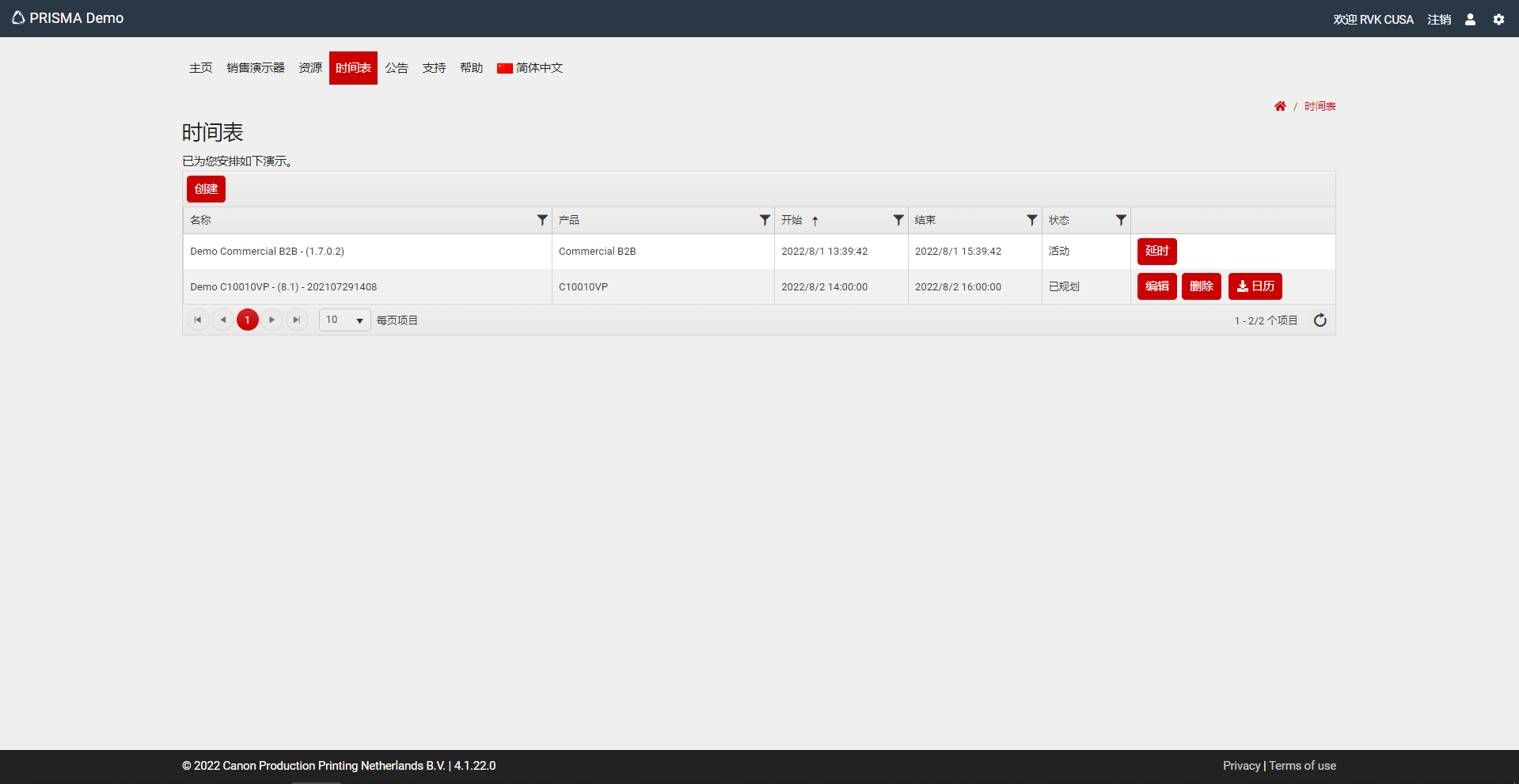Image resolution: width=1519 pixels, height=784 pixels.
Task: Open the user profile icon
Action: [1470, 19]
